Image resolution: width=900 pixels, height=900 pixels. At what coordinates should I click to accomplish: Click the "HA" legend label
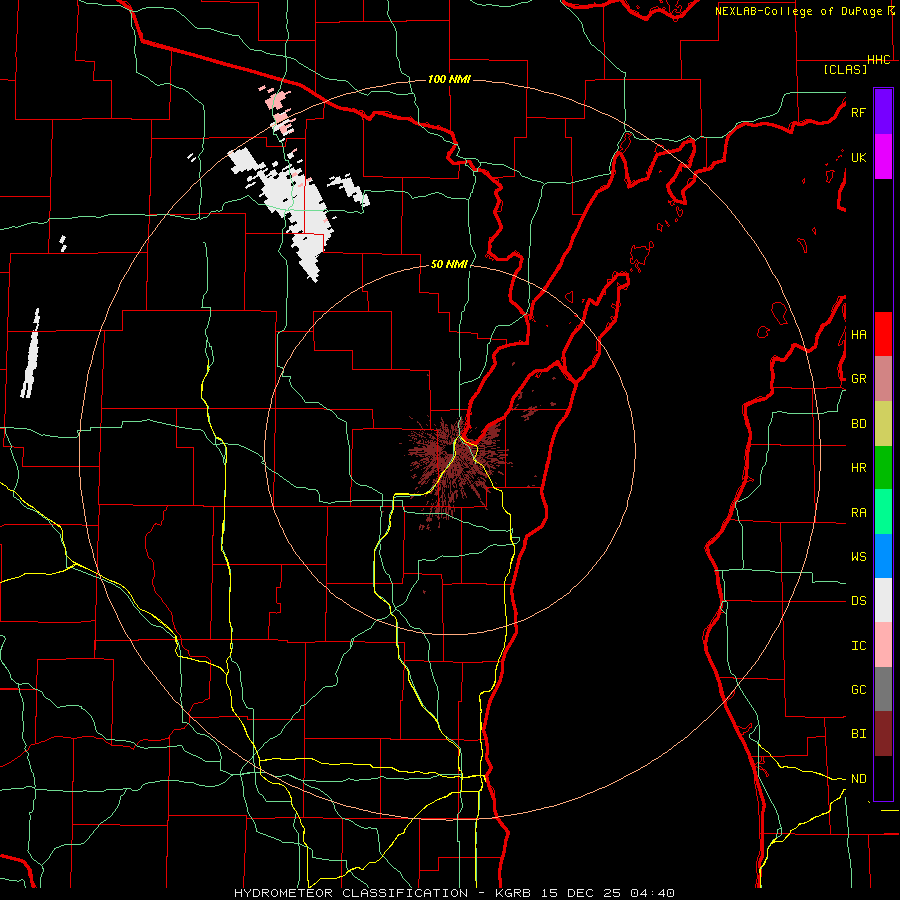pos(858,334)
